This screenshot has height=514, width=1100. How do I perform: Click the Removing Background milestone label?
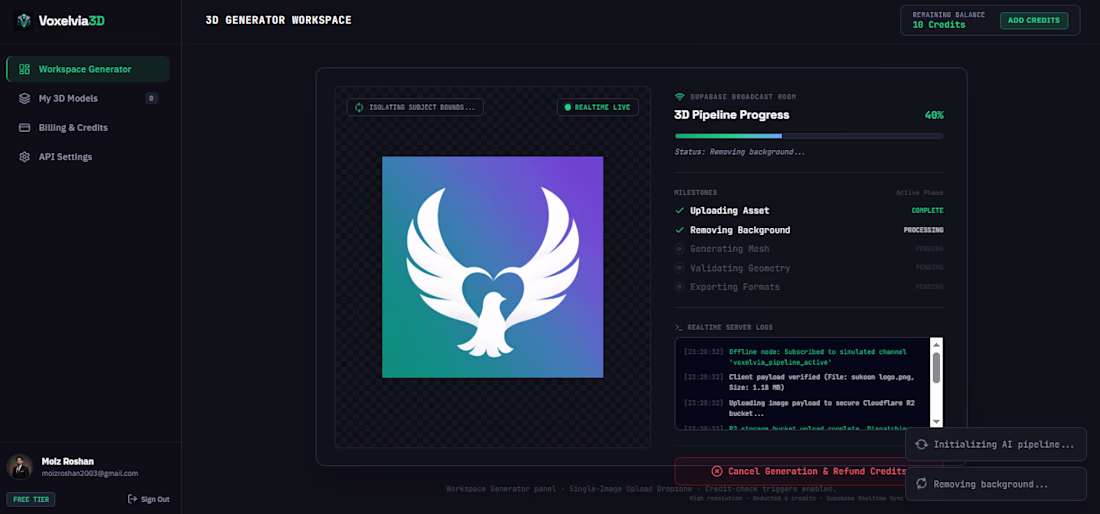click(740, 230)
